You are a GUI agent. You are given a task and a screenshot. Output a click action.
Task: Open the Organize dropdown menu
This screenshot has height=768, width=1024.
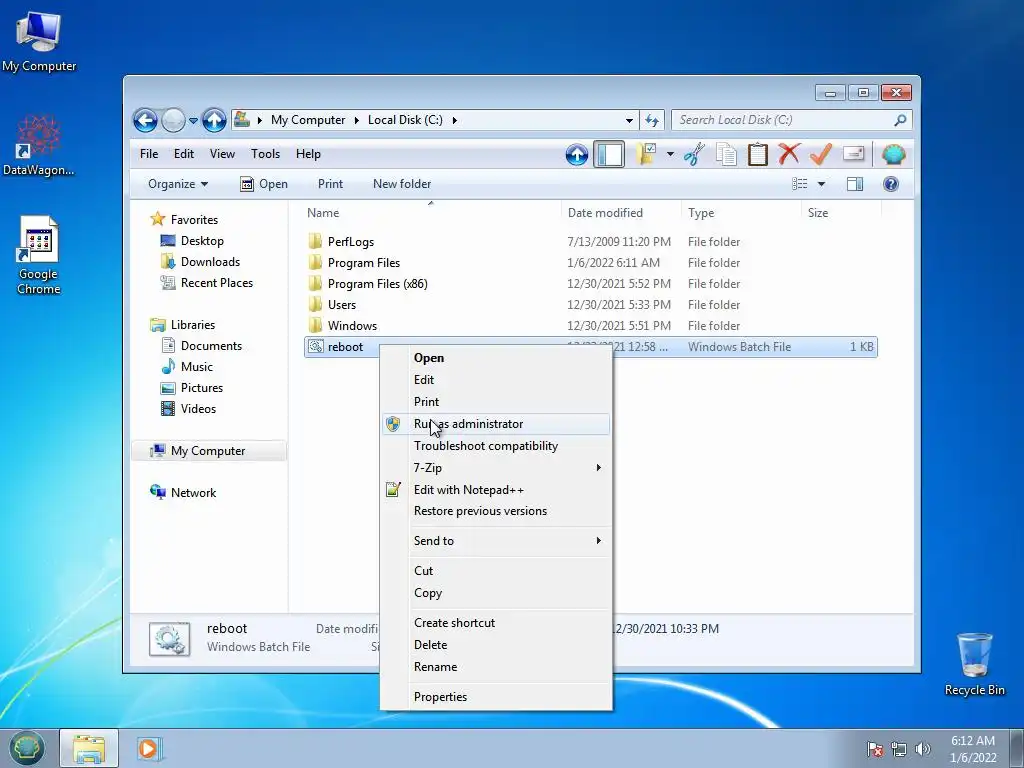(x=178, y=184)
